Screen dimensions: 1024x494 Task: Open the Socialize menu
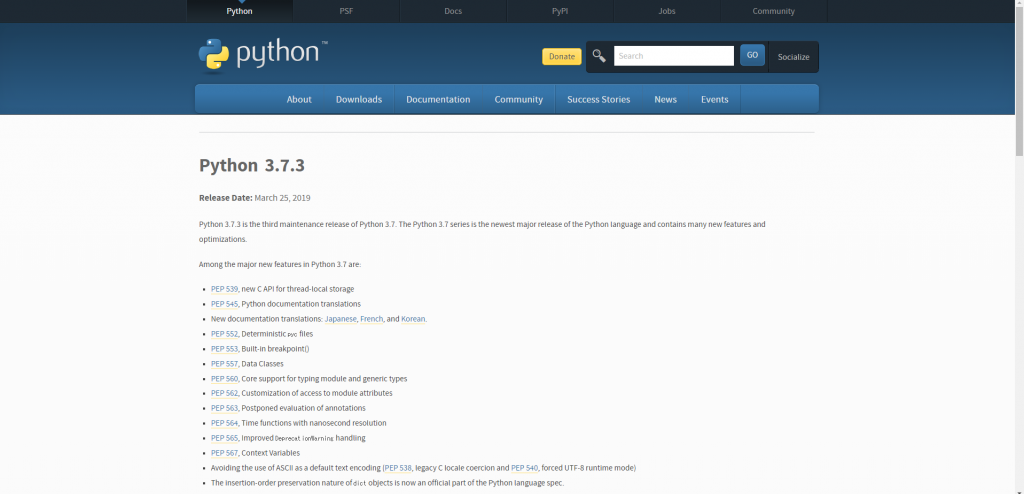[x=793, y=57]
